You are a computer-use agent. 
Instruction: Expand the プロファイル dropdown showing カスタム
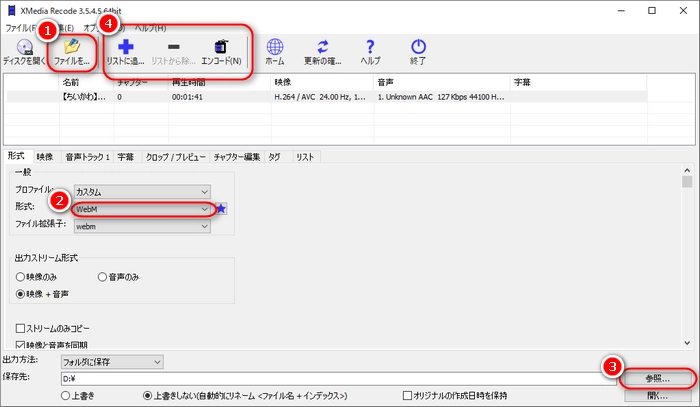click(x=142, y=191)
